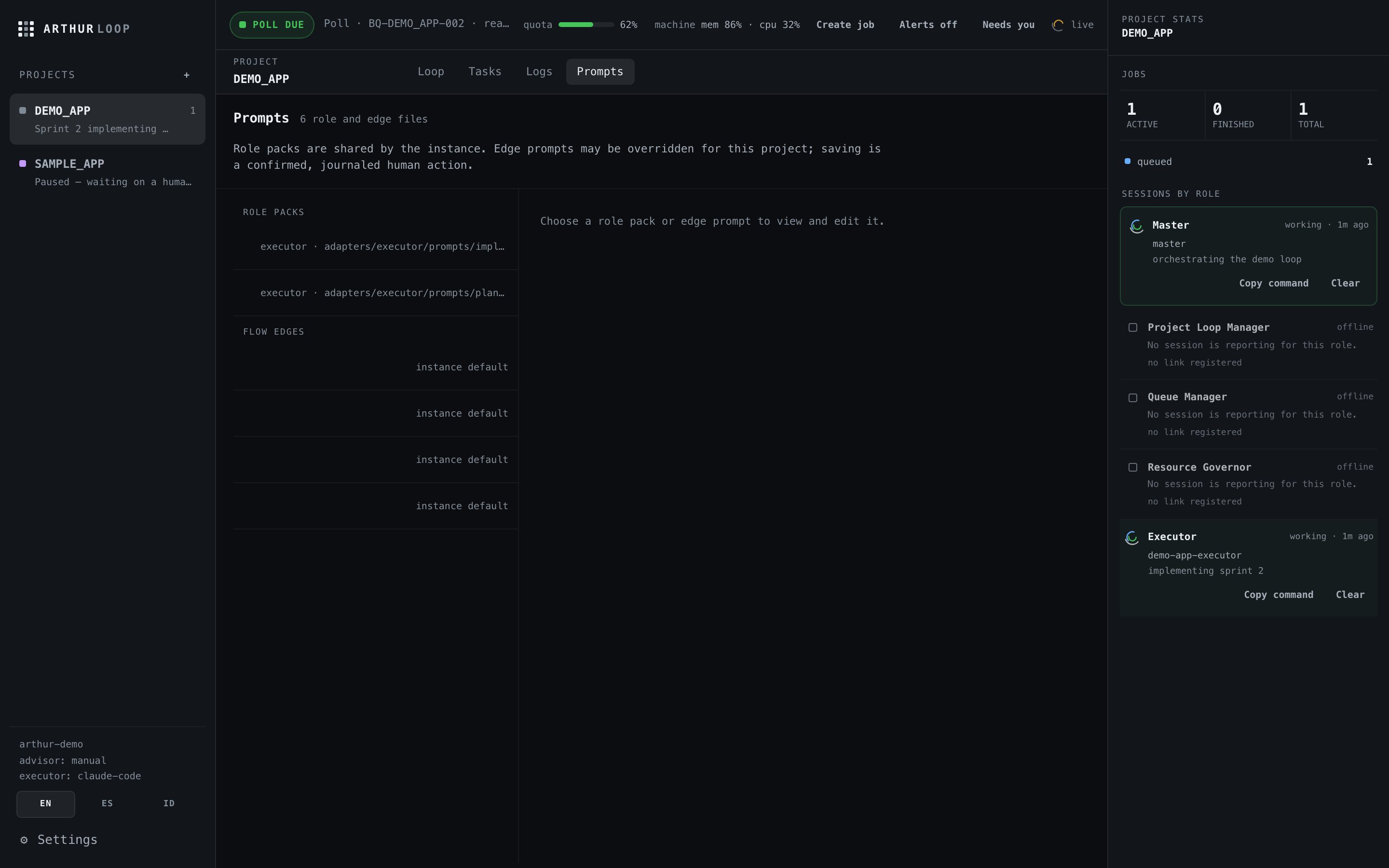Click the 'implementing sprint 2' text

click(1205, 570)
